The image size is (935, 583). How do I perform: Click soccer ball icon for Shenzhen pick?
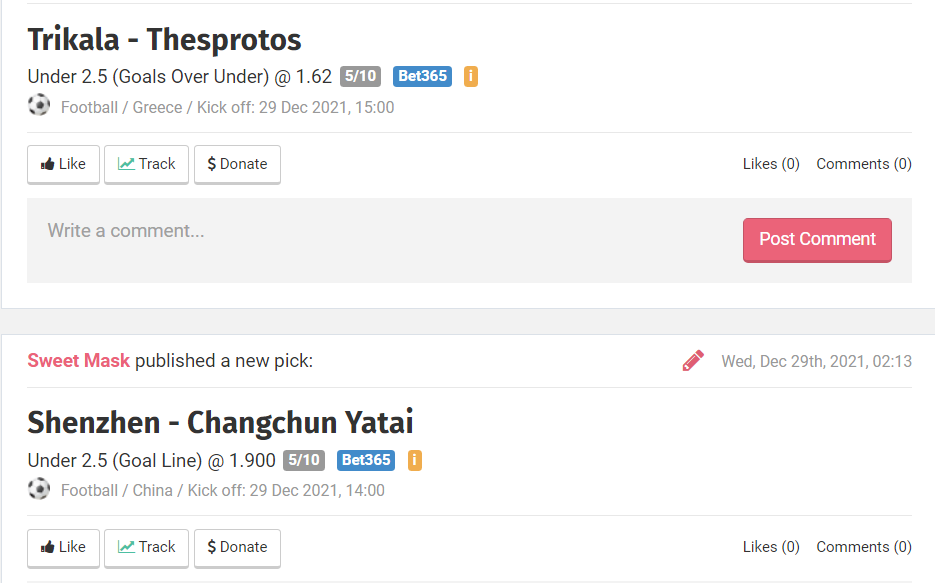tap(39, 489)
